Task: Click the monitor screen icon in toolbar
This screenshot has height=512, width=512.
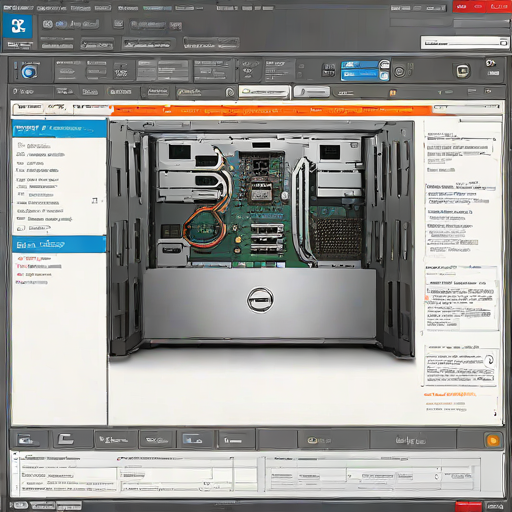Action: (x=463, y=71)
